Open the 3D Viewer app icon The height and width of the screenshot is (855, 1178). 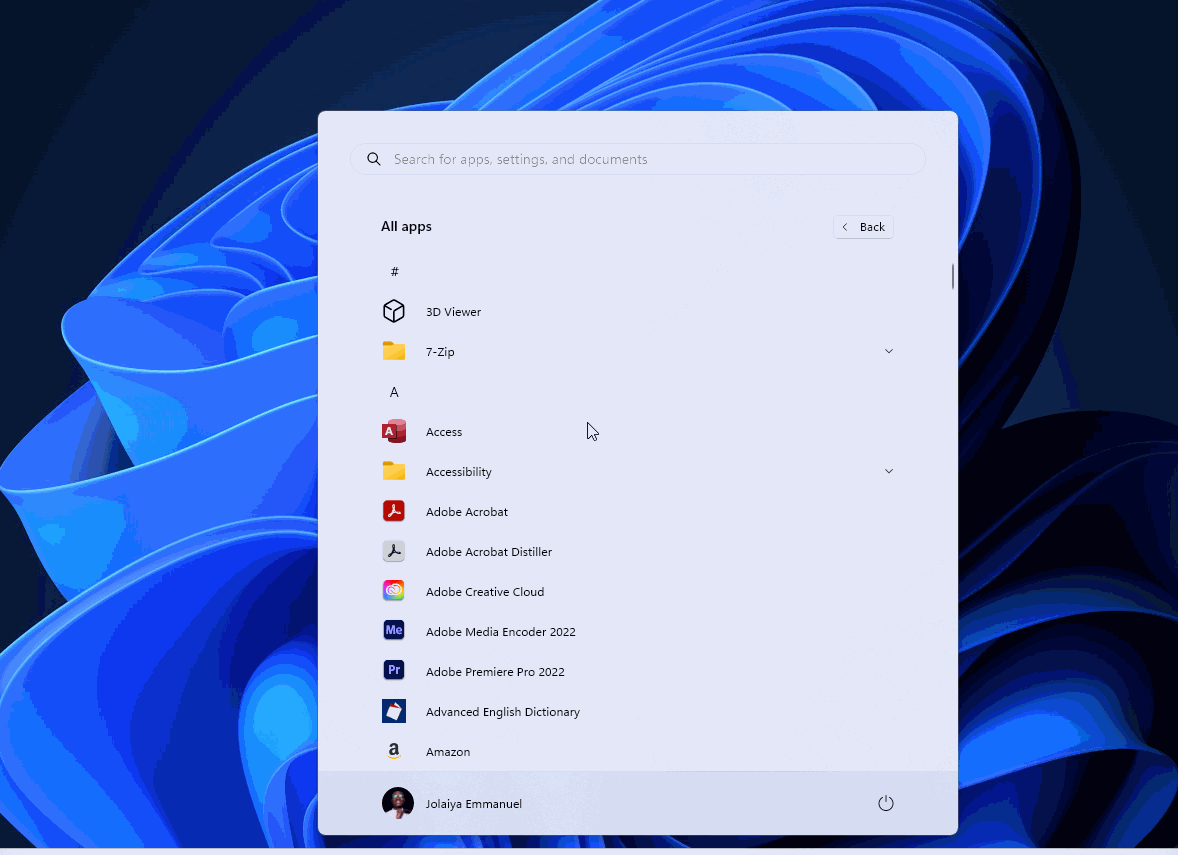394,312
